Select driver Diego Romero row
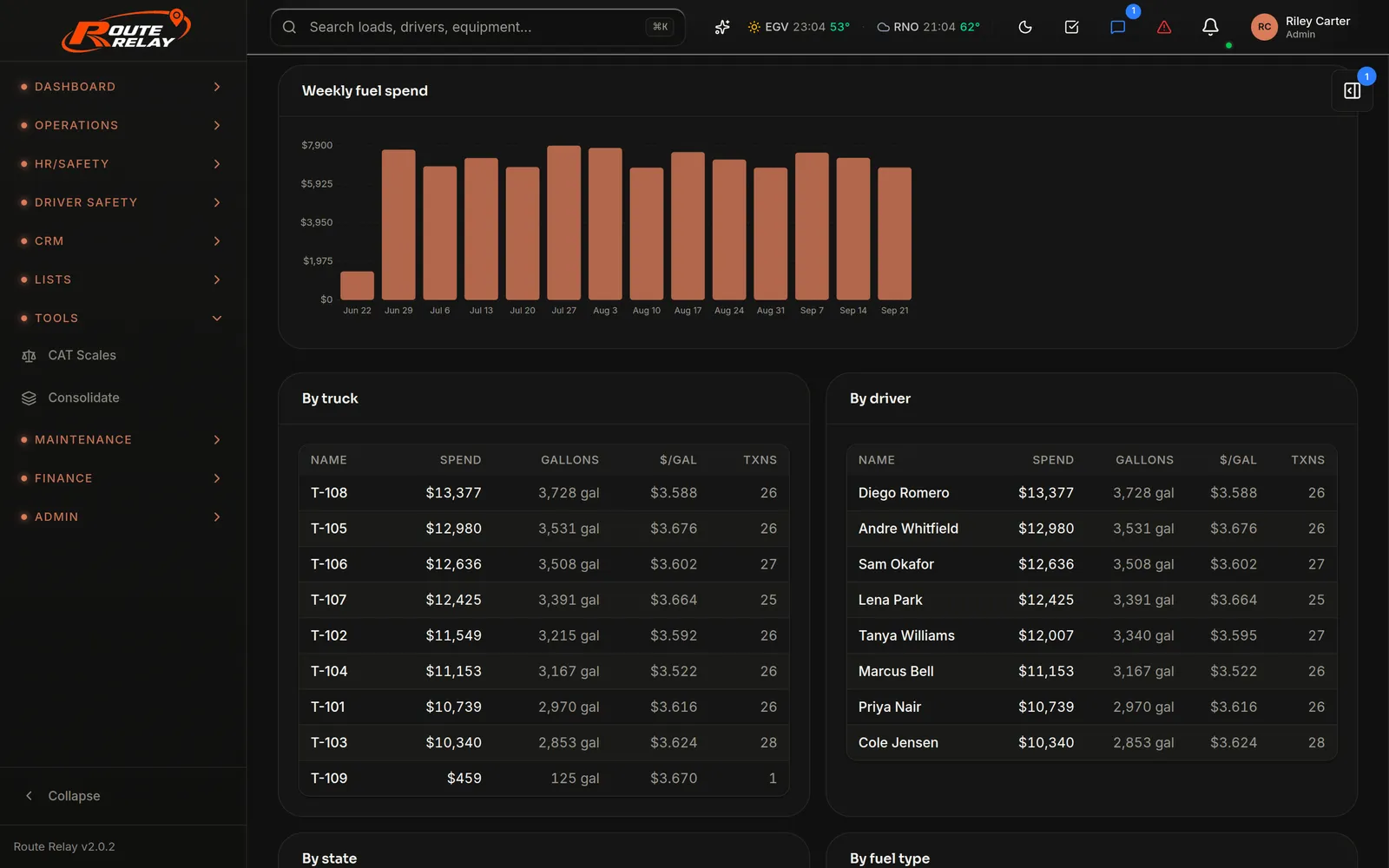 pyautogui.click(x=1091, y=493)
